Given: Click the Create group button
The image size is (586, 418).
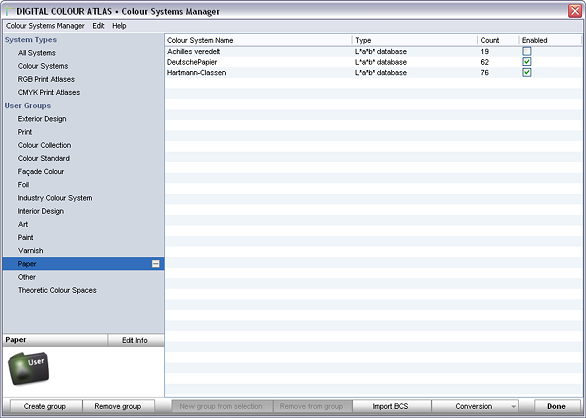Looking at the screenshot, I should (x=45, y=406).
